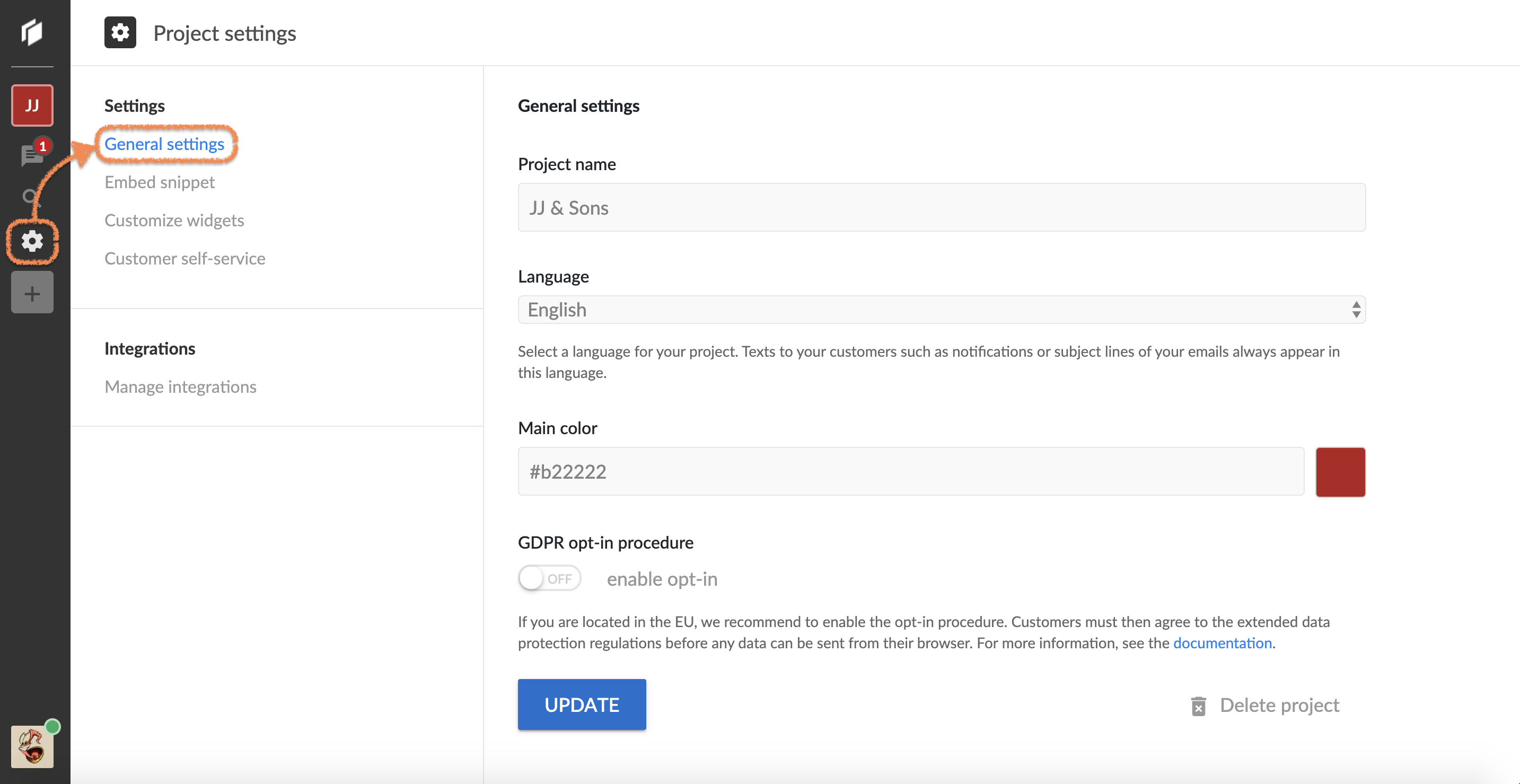This screenshot has width=1520, height=784.
Task: Open the user profile avatar
Action: pyautogui.click(x=32, y=747)
